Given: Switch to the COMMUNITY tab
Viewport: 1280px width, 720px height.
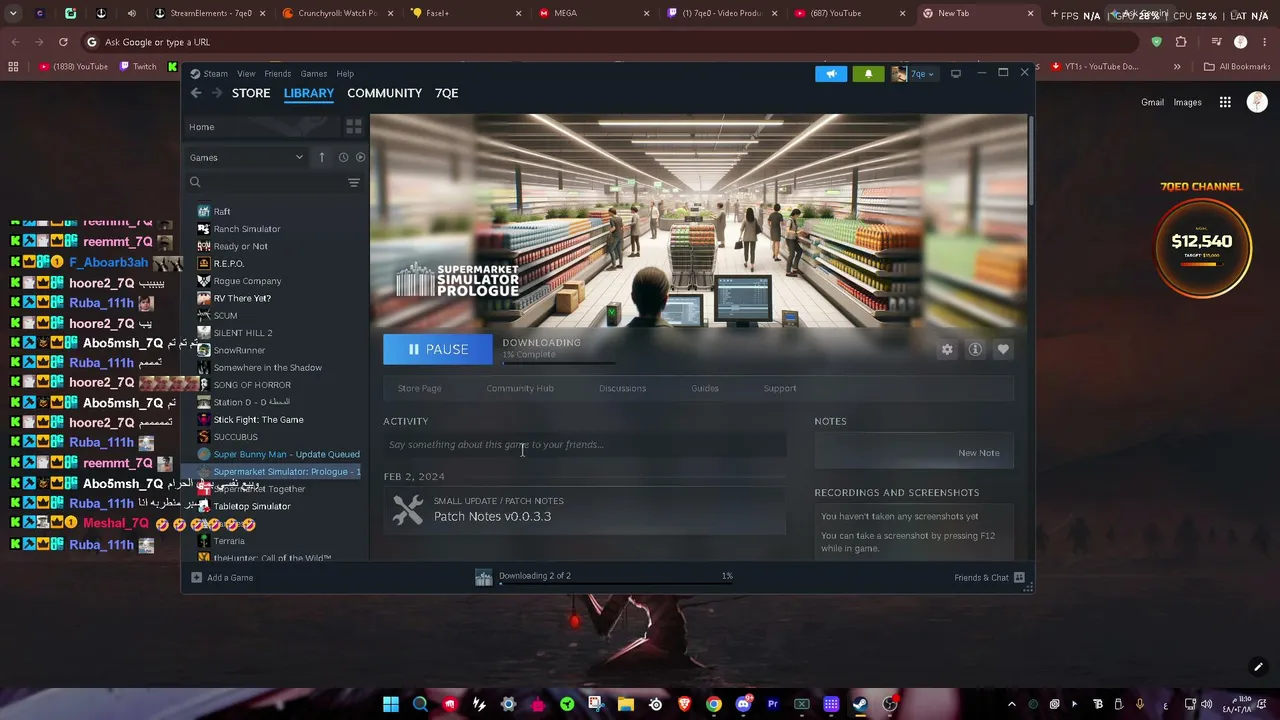Looking at the screenshot, I should pos(385,93).
